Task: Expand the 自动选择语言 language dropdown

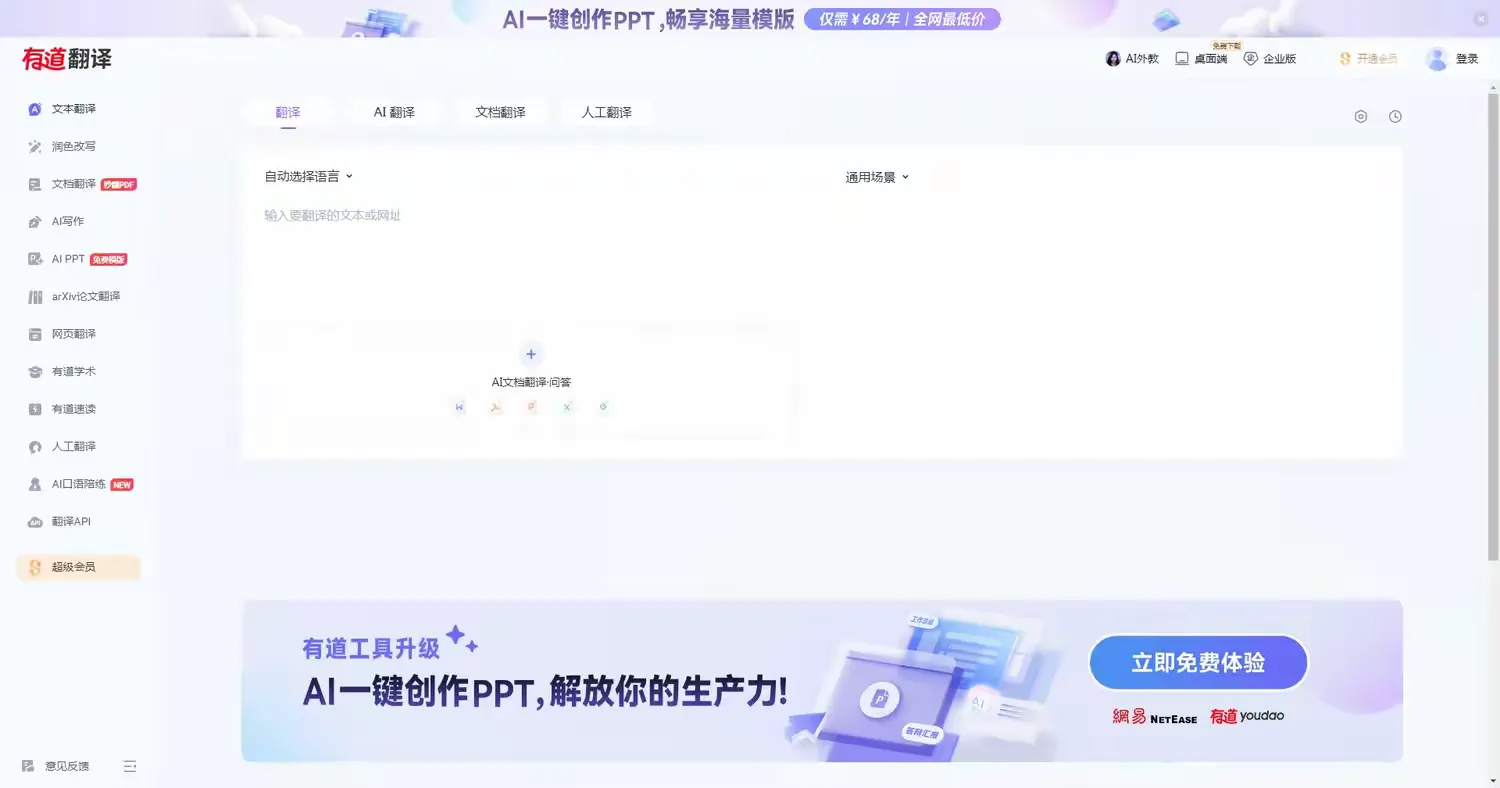Action: tap(309, 177)
